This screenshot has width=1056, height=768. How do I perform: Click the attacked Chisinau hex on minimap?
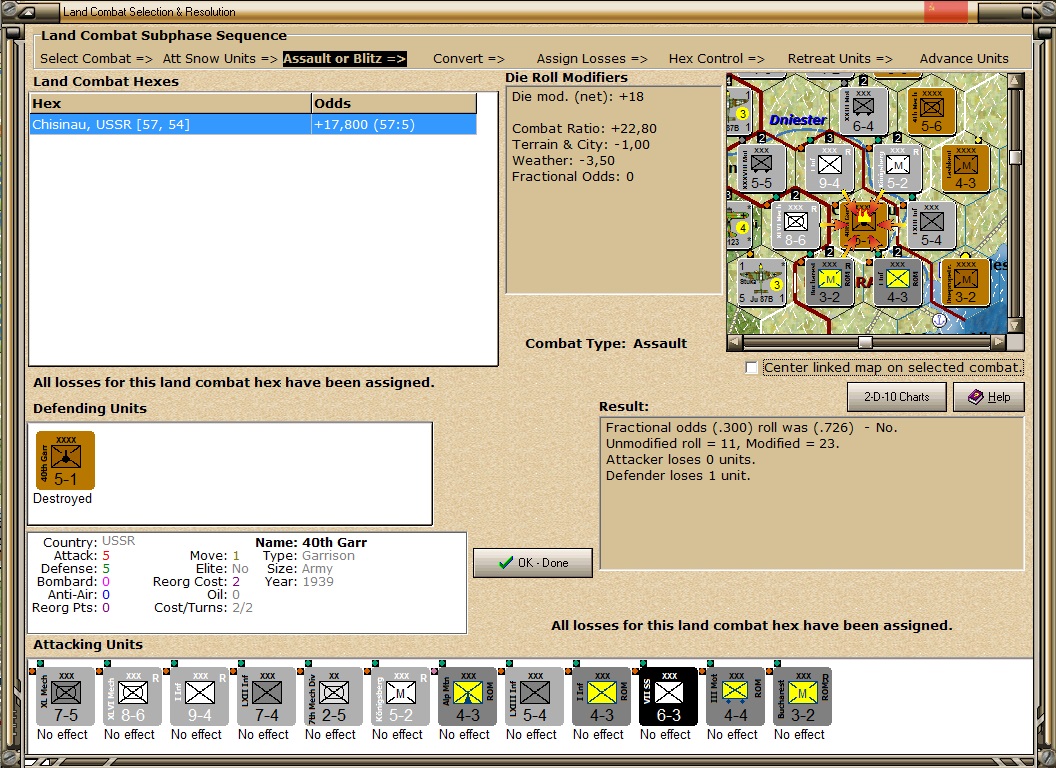click(863, 226)
